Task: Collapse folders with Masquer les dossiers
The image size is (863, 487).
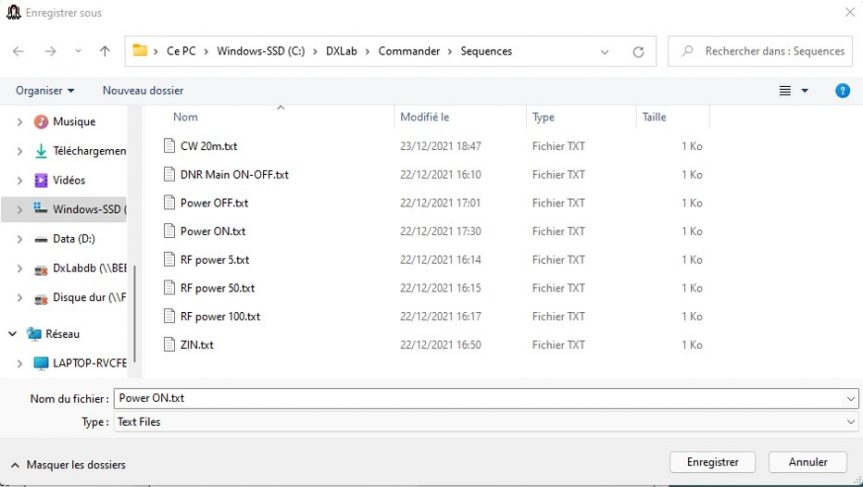Action: click(68, 465)
